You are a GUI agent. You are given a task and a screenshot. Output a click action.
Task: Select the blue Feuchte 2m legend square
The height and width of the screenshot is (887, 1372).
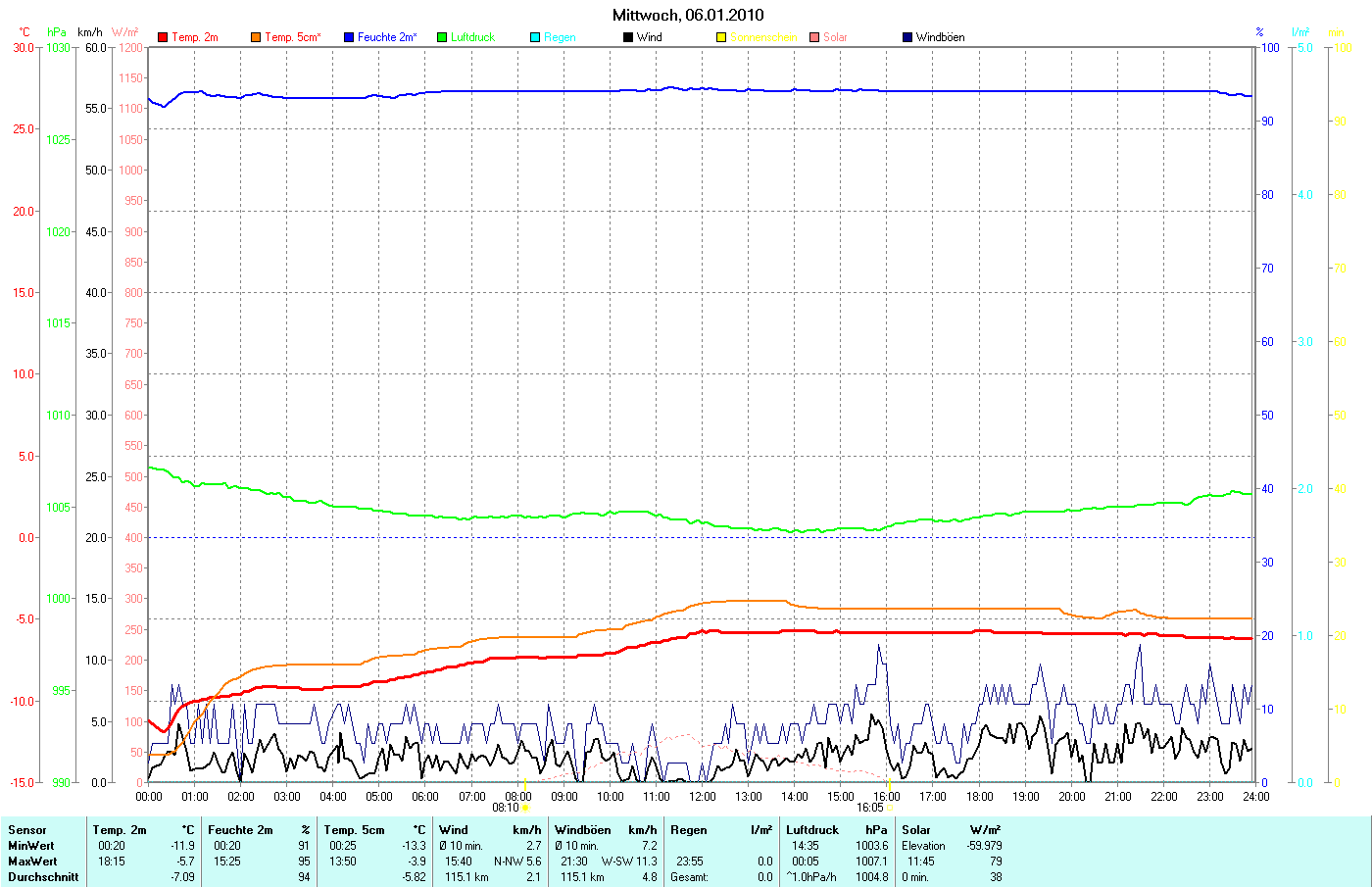click(x=349, y=37)
